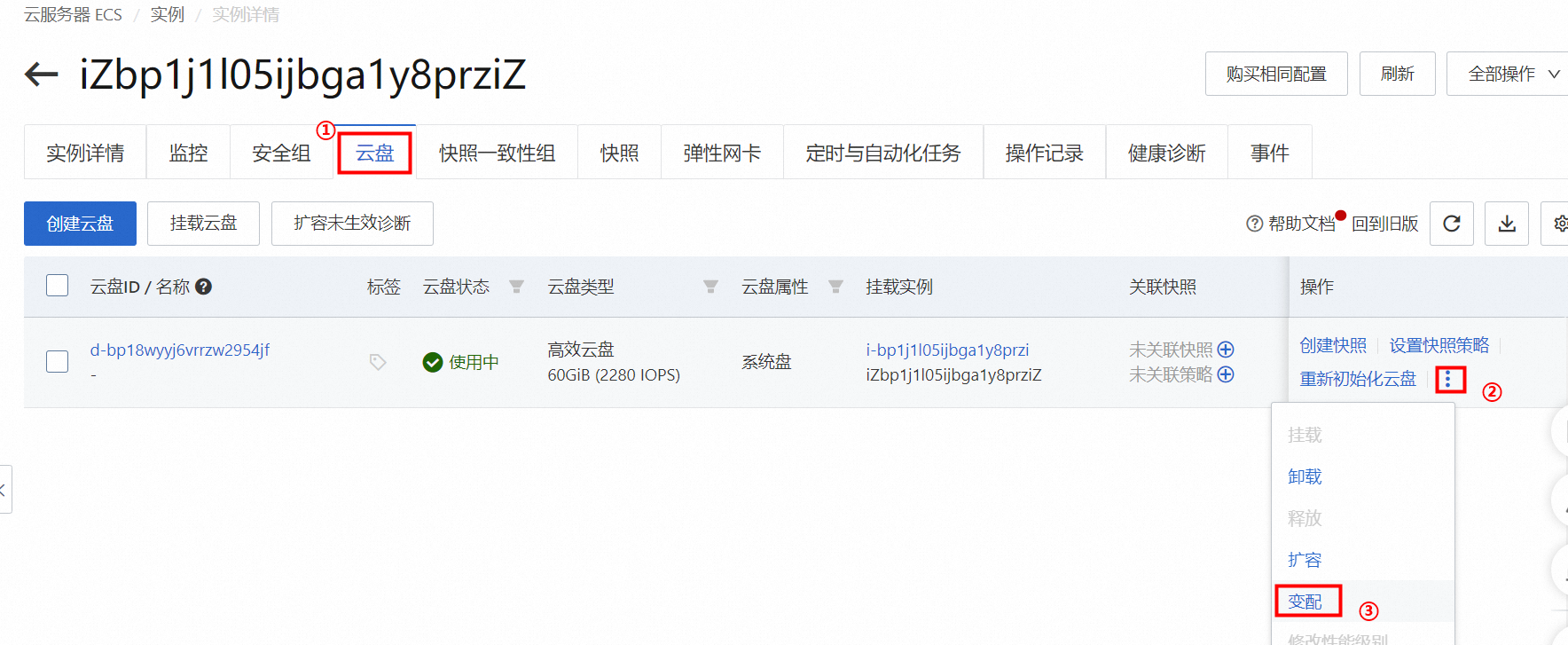The image size is (1568, 645).
Task: Open the 云盘属性 column filter
Action: [x=835, y=287]
